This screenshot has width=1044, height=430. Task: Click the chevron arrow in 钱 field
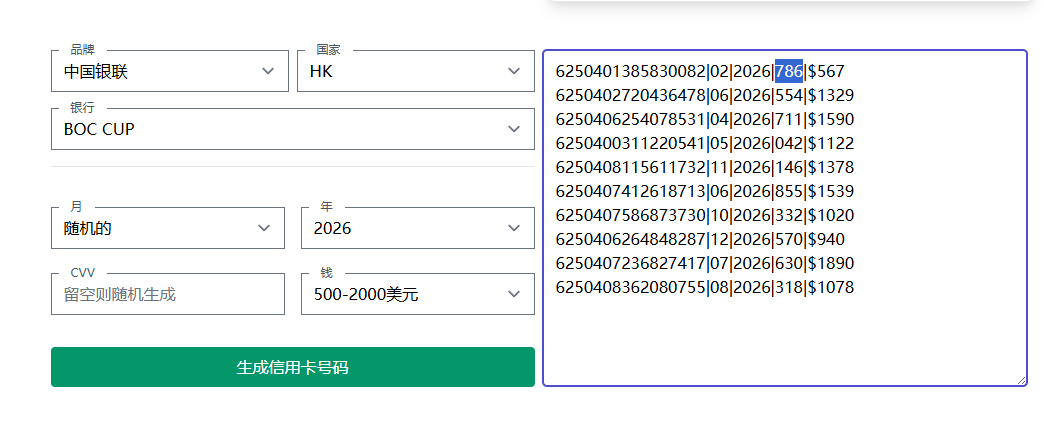click(x=513, y=294)
